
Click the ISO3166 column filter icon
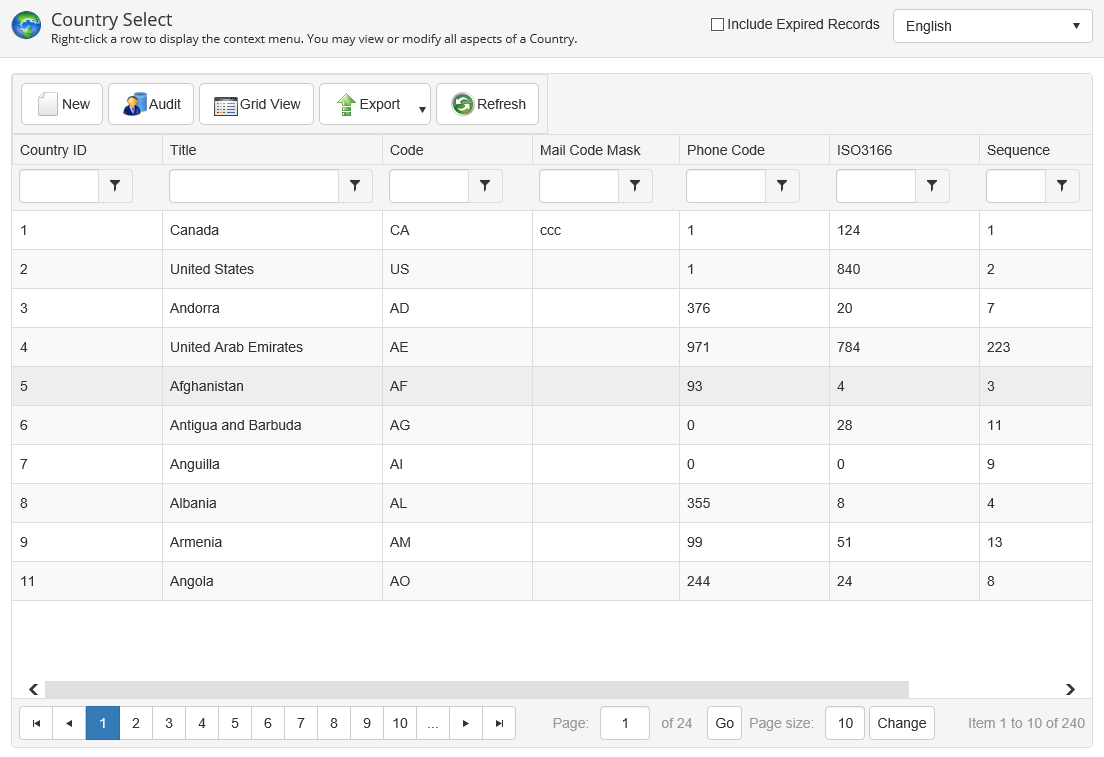pos(932,186)
